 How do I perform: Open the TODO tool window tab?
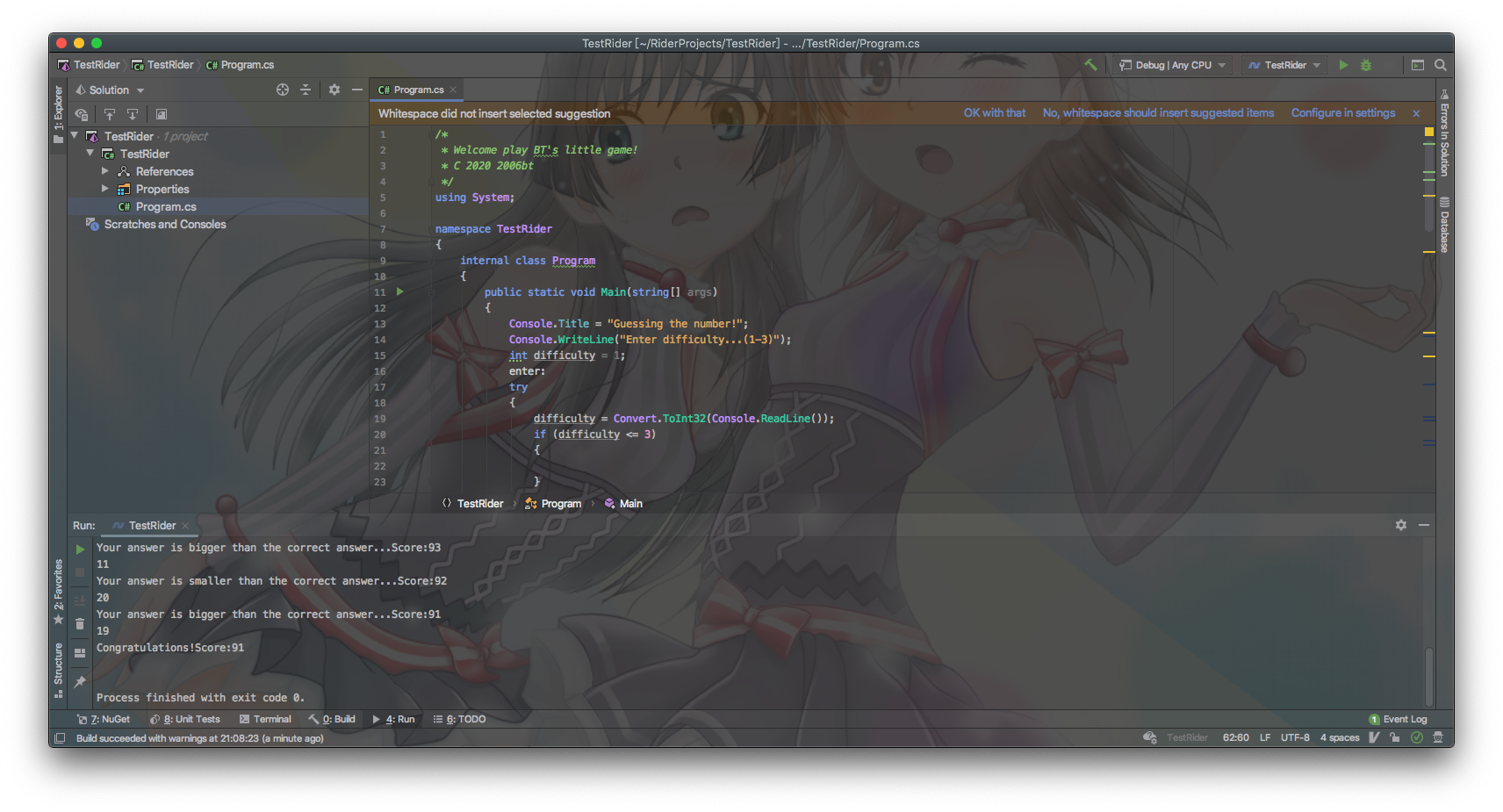(x=459, y=719)
